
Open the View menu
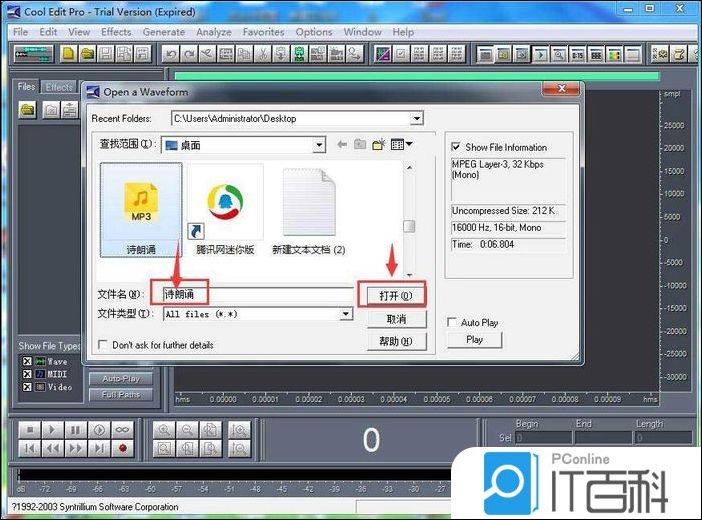[79, 32]
